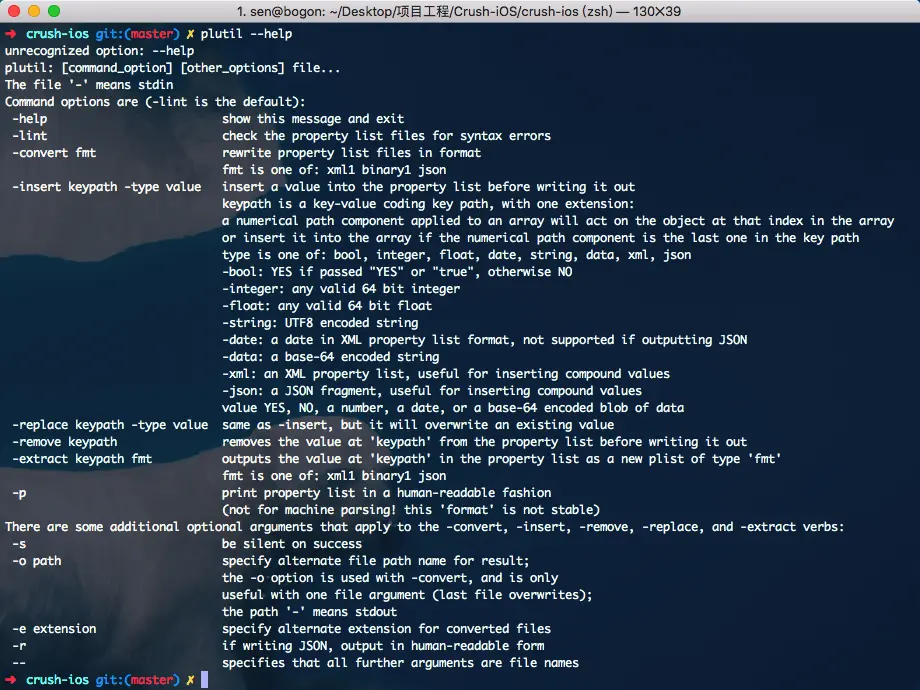Click '-replace keypath -type value' option

pyautogui.click(x=110, y=425)
